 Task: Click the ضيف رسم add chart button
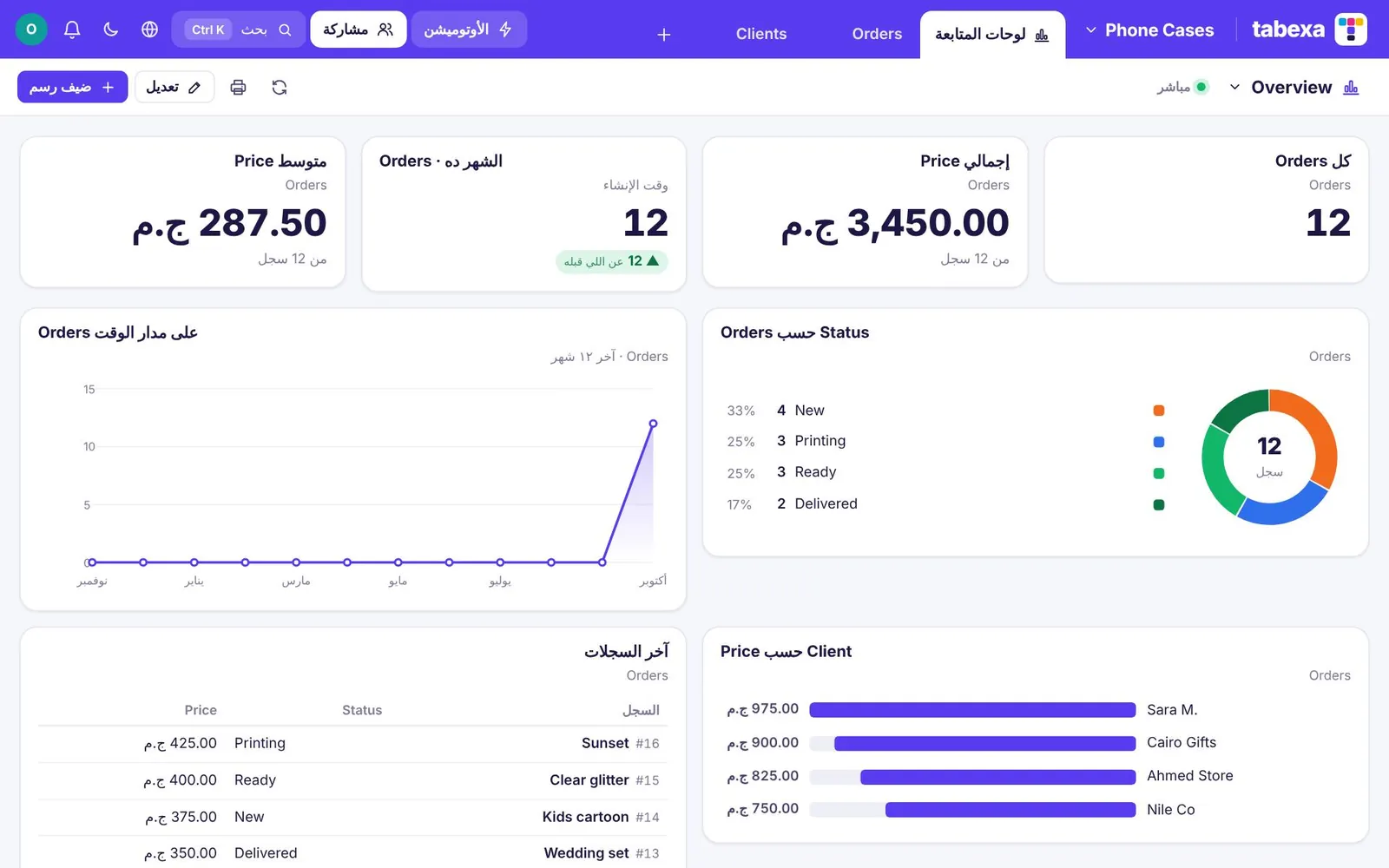(73, 87)
